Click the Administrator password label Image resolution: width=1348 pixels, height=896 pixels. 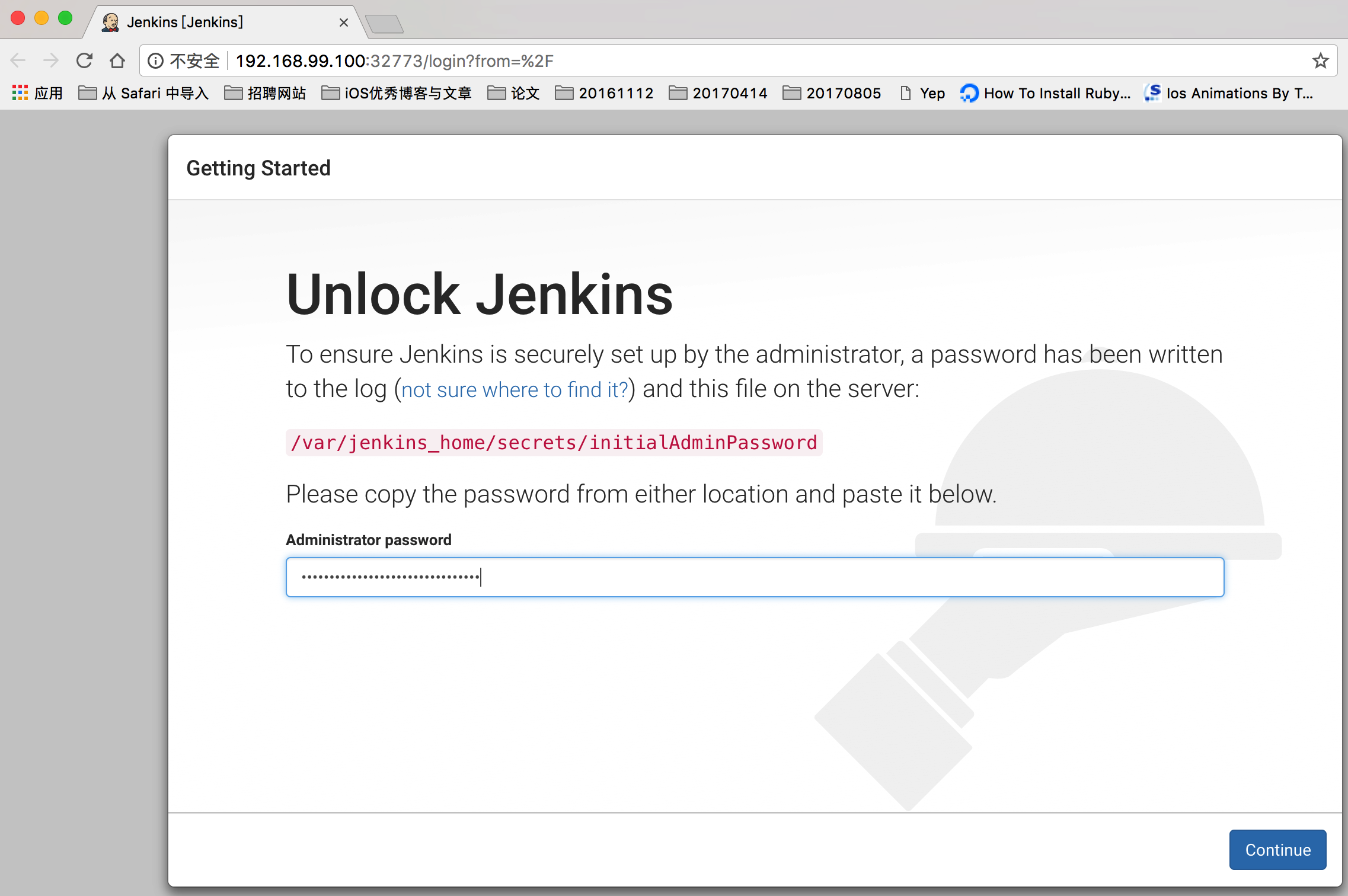point(369,540)
